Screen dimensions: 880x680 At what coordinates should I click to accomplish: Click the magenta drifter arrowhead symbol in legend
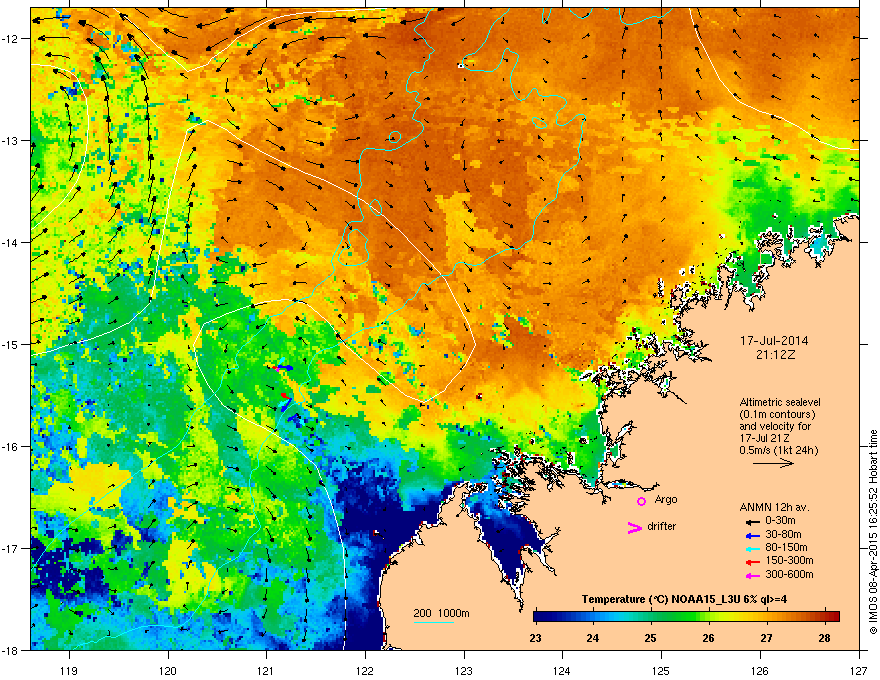coord(634,527)
